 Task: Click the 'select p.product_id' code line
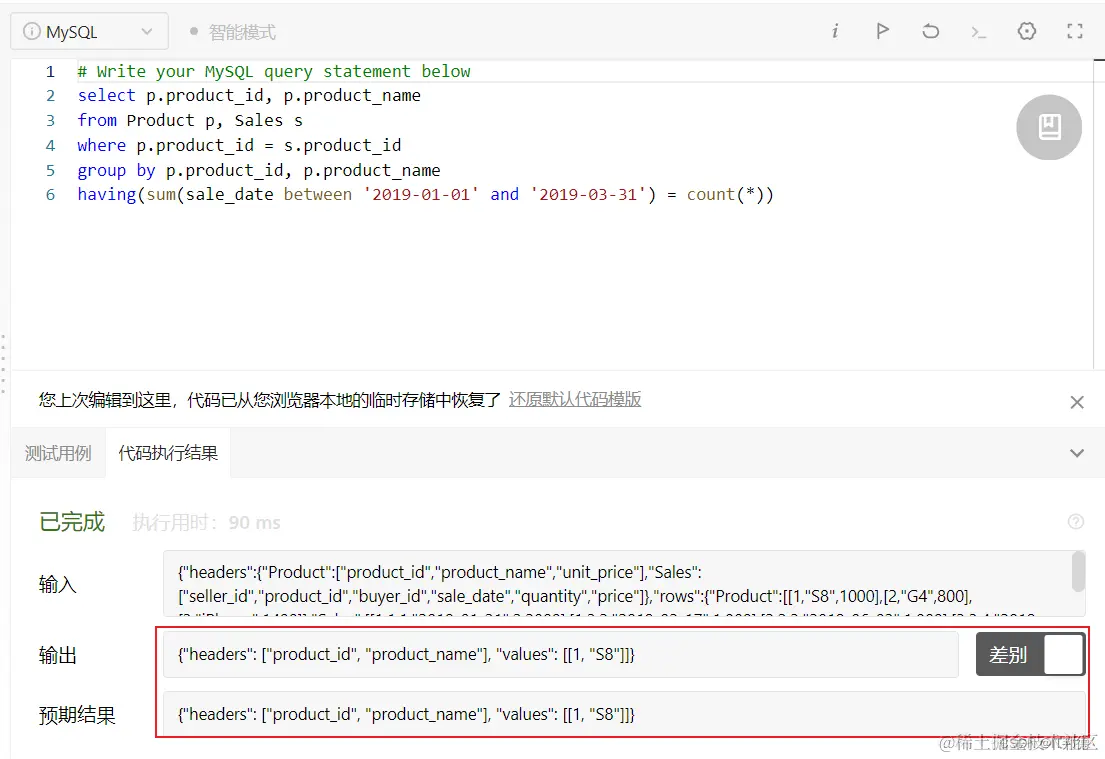(249, 96)
